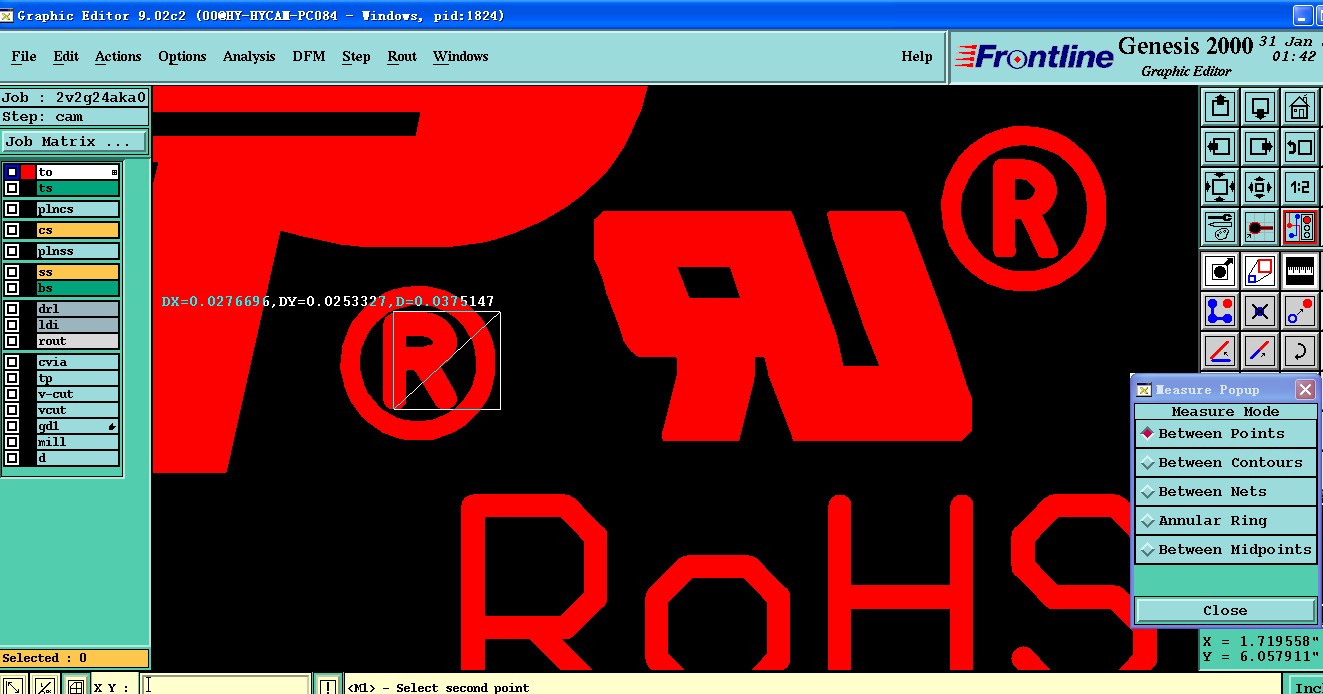
Task: Select Between Points measure mode
Action: (x=1225, y=433)
